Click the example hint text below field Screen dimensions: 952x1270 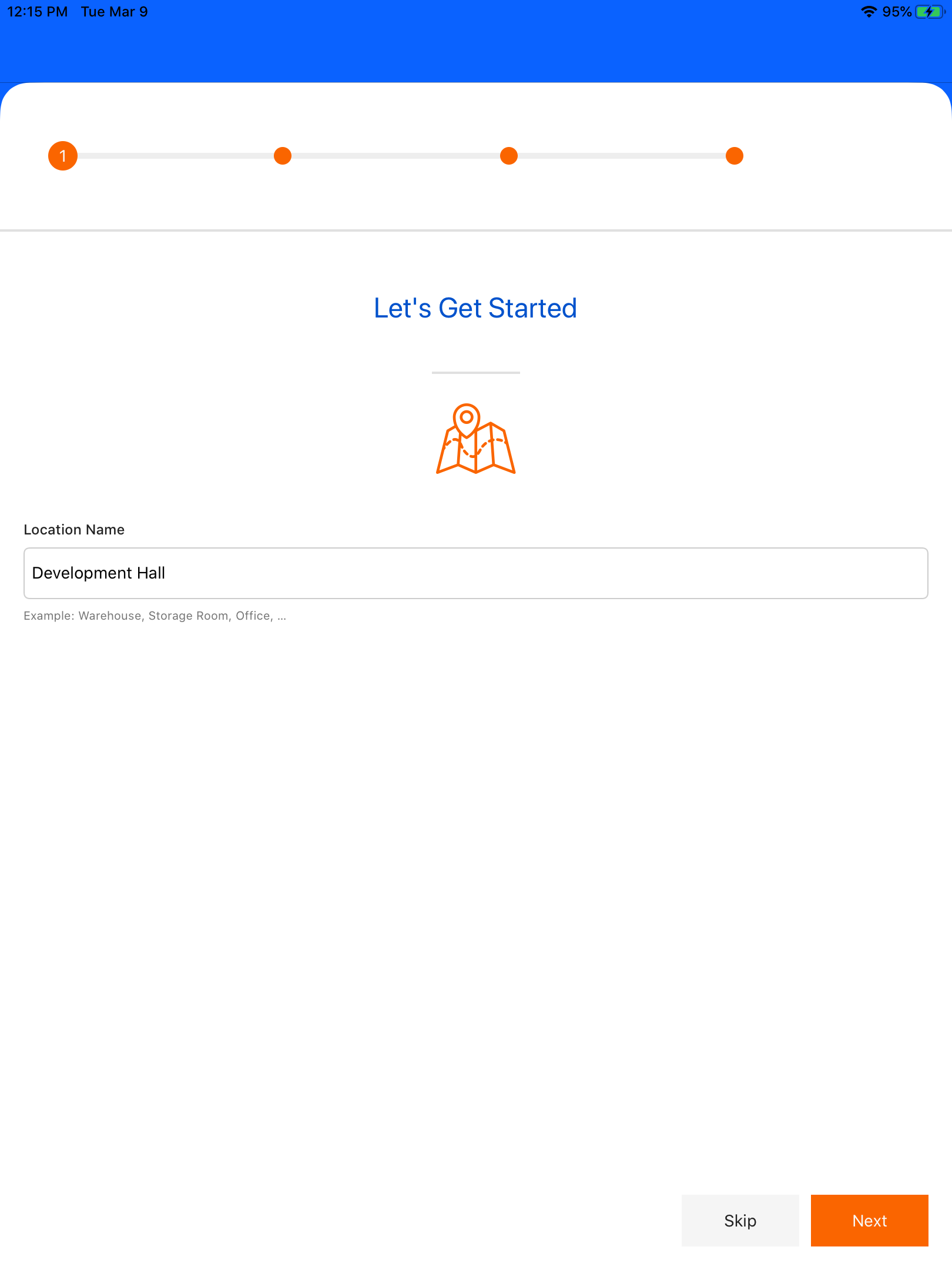(155, 616)
